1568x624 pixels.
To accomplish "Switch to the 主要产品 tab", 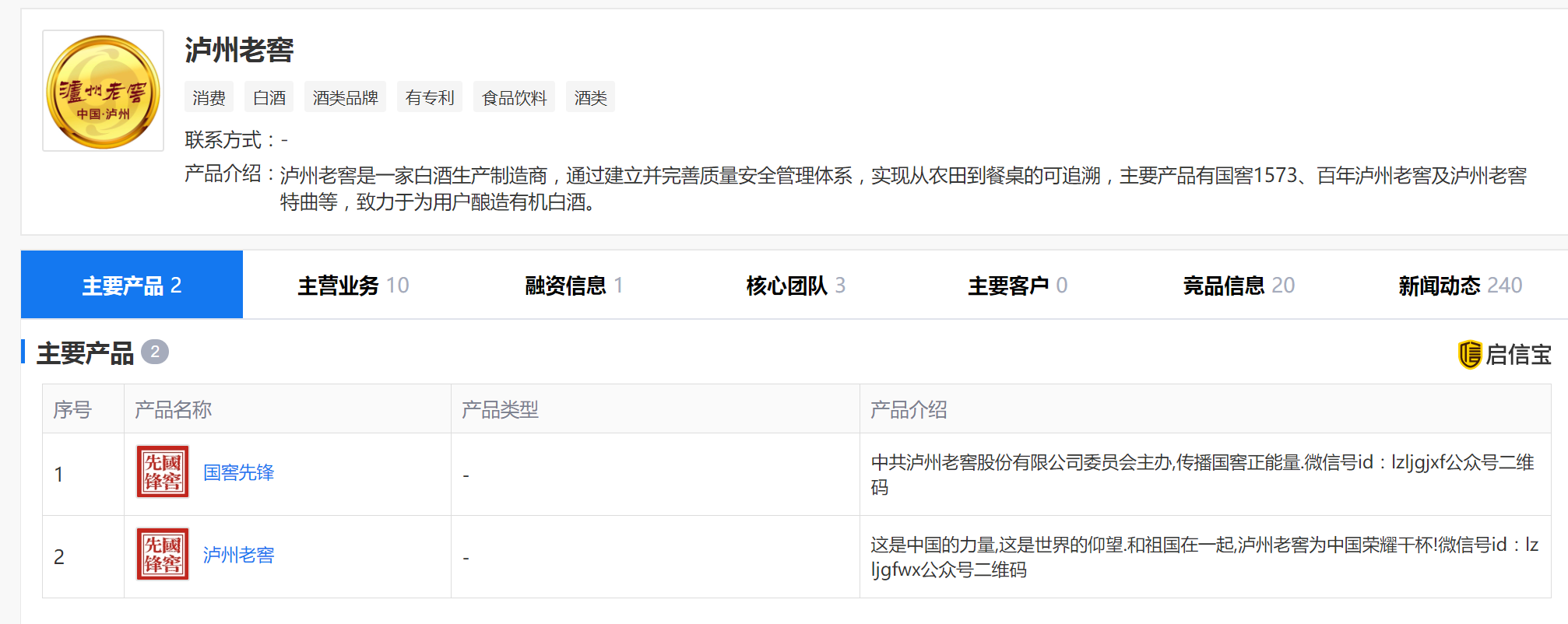I will (x=132, y=285).
